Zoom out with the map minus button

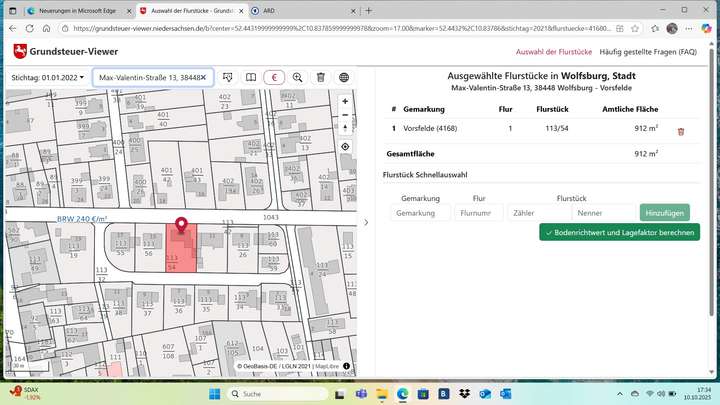pos(345,115)
